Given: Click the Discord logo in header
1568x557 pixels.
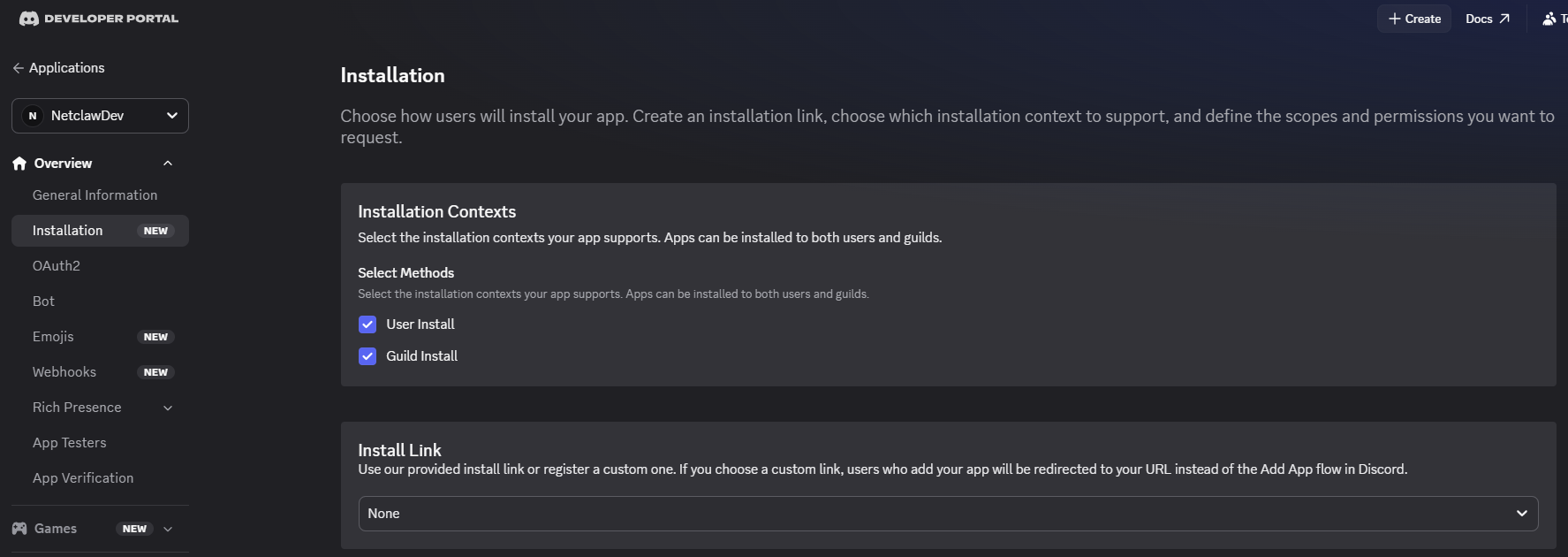Looking at the screenshot, I should tap(29, 19).
